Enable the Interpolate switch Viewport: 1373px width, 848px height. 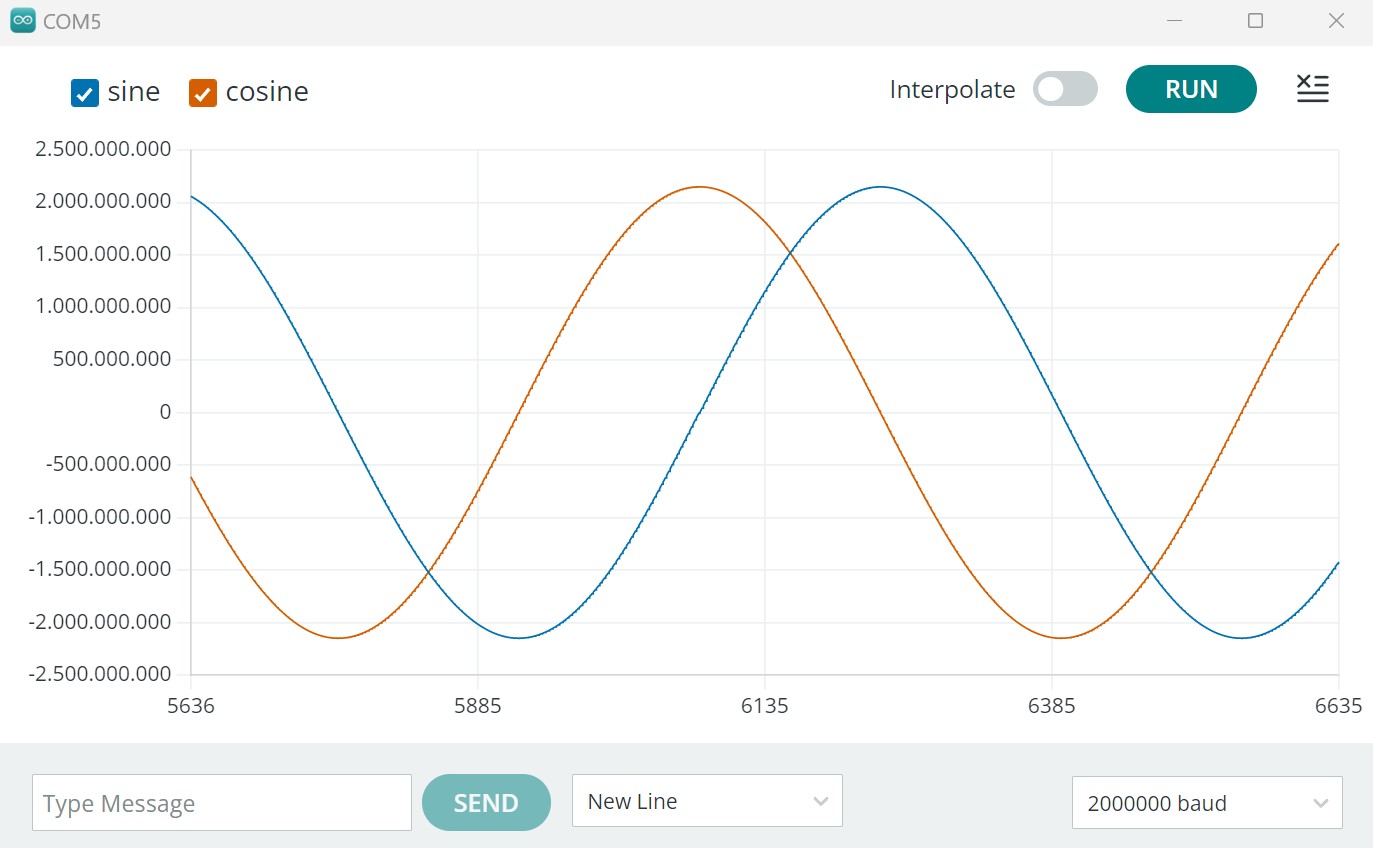(x=1065, y=89)
